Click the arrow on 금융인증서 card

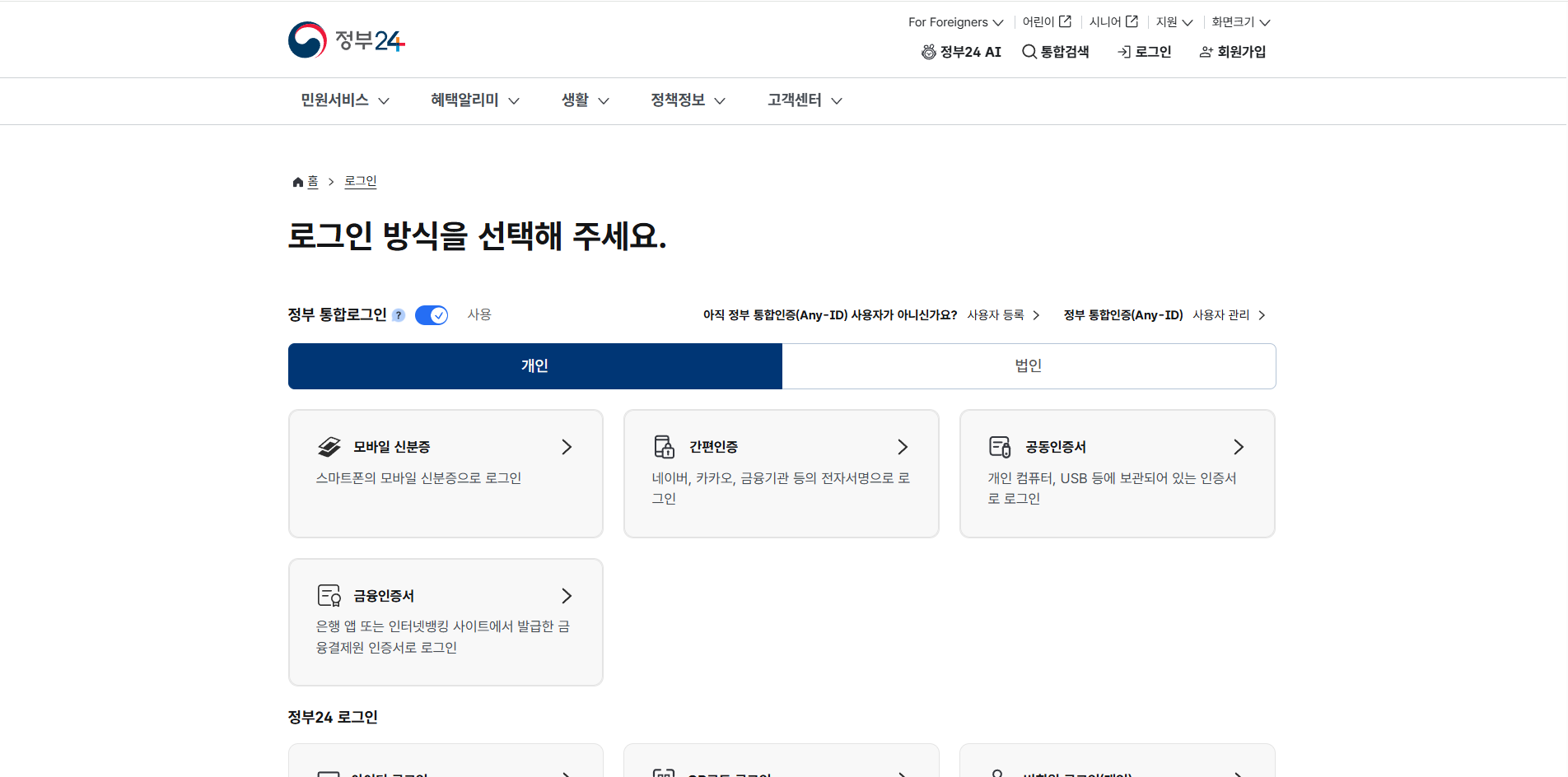(x=567, y=596)
